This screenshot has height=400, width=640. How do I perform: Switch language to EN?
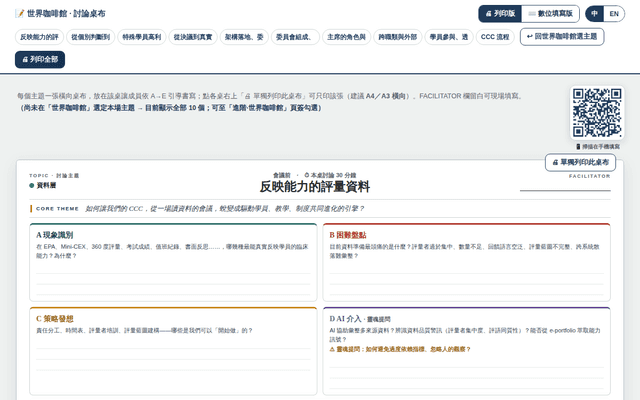click(x=614, y=14)
